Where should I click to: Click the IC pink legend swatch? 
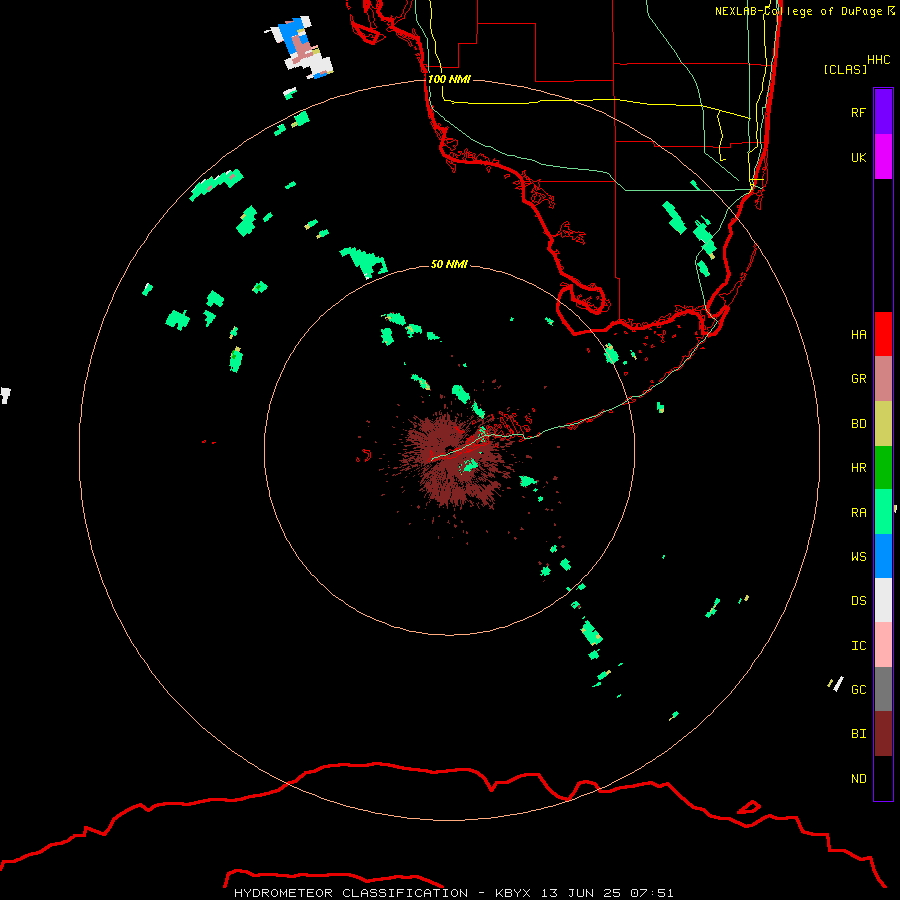pyautogui.click(x=883, y=645)
